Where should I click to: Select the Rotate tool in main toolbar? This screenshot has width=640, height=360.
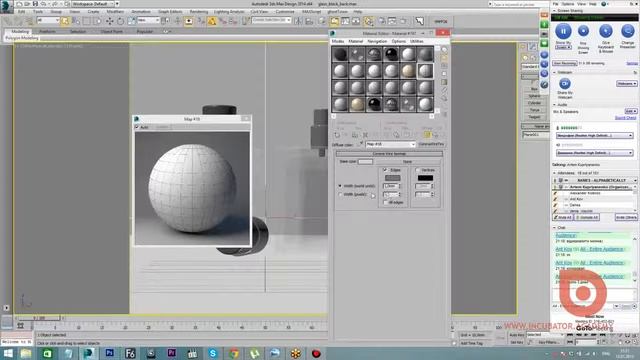(120, 21)
